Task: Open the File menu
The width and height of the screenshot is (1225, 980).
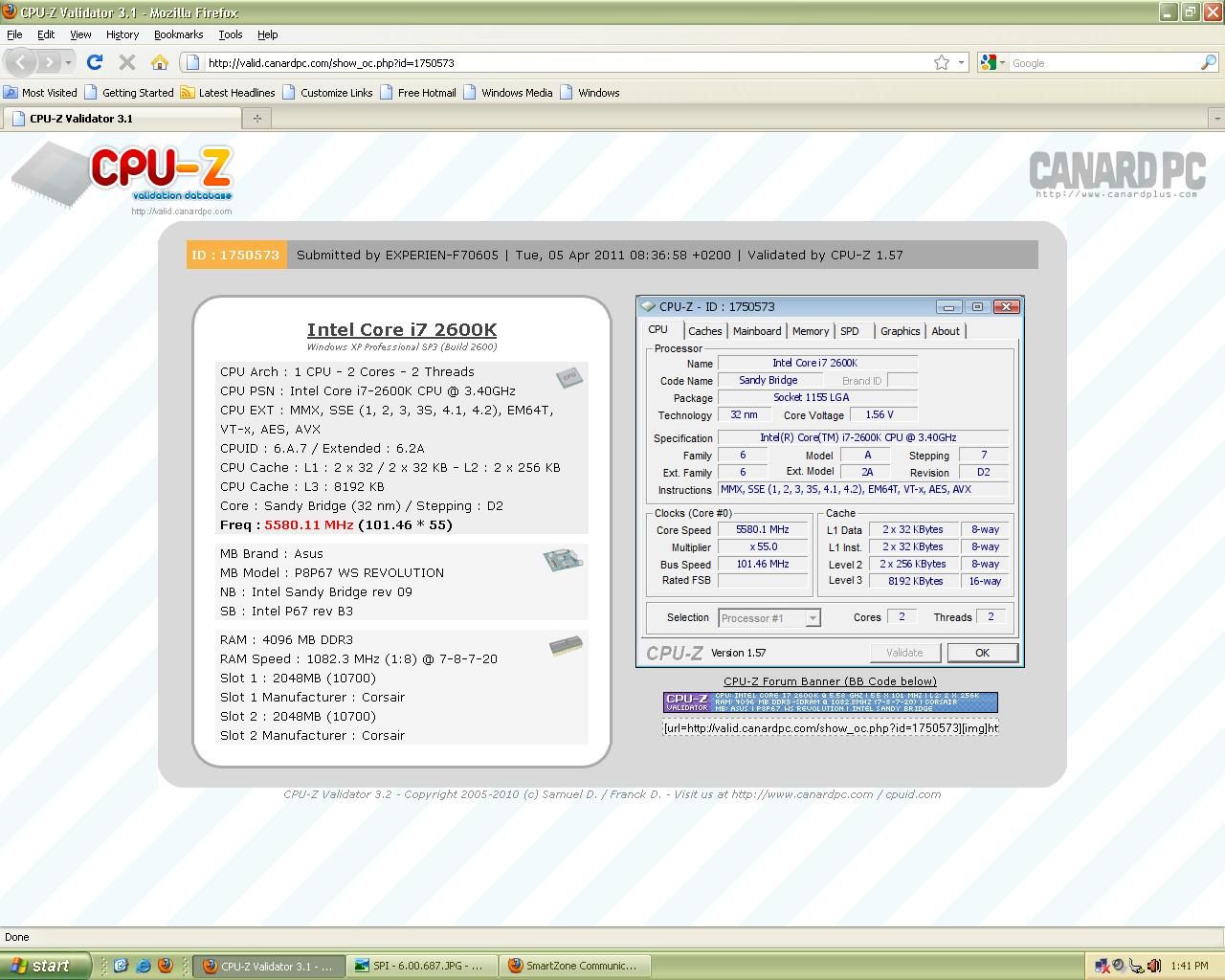Action: point(14,34)
